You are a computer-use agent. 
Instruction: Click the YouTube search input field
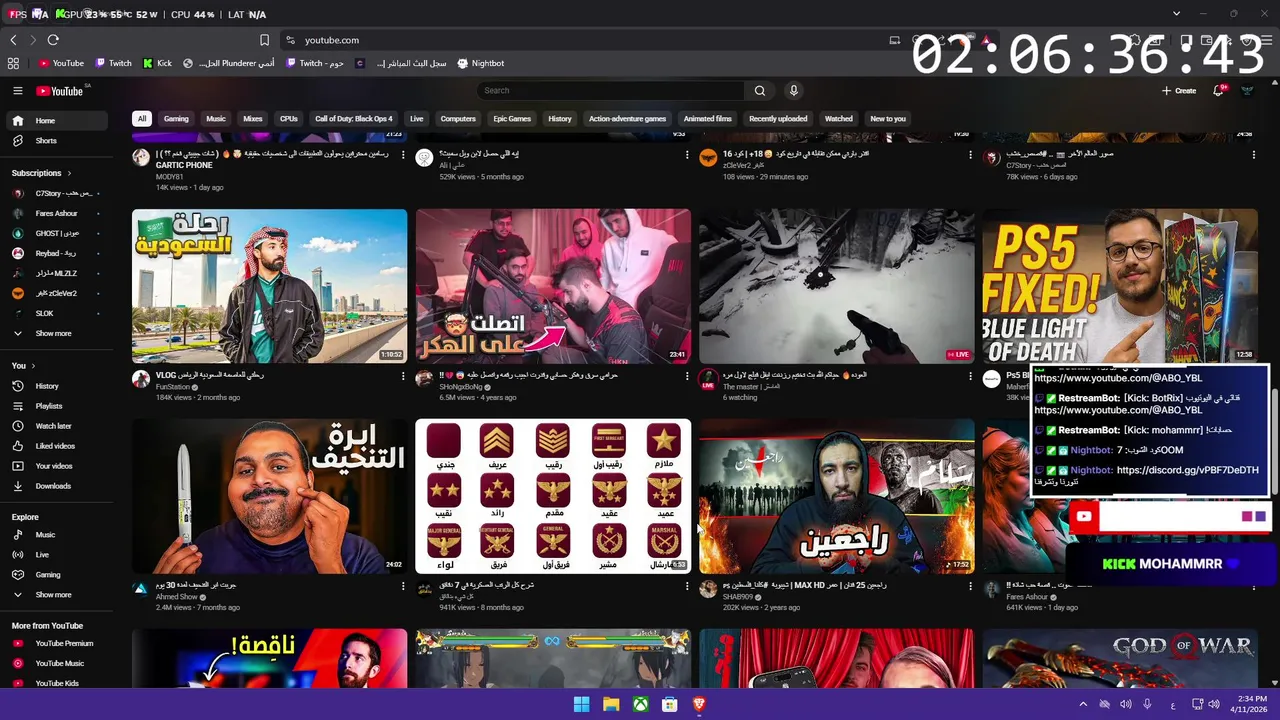pos(610,91)
